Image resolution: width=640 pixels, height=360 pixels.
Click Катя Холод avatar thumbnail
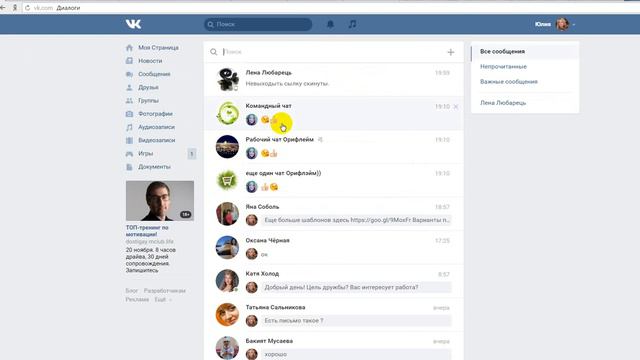coord(227,281)
